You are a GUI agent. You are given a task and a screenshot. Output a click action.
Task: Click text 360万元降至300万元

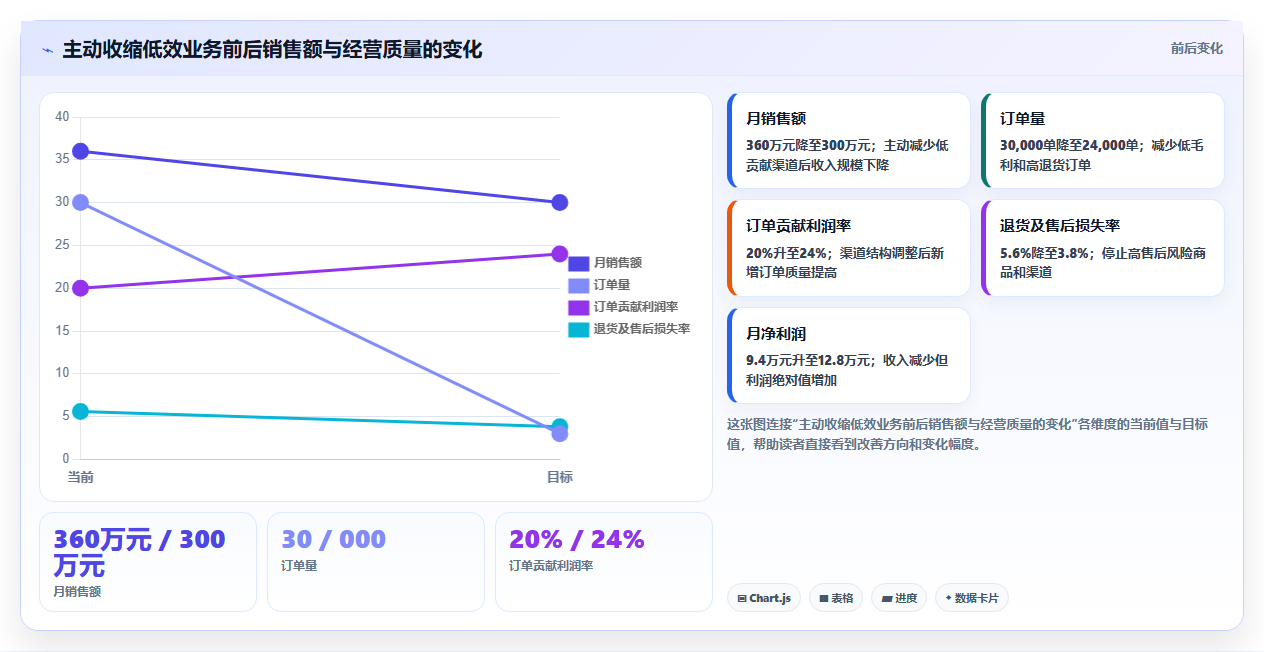[x=811, y=145]
